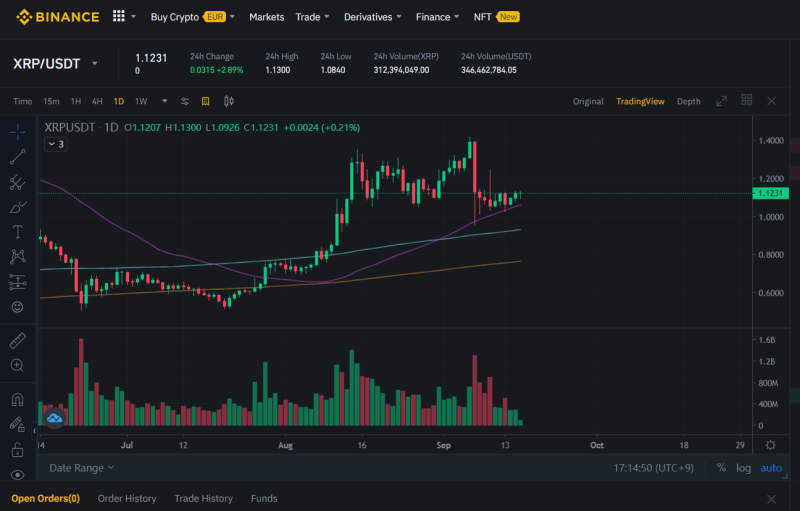800x511 pixels.
Task: Open the Derivatives dropdown menu
Action: pos(372,17)
